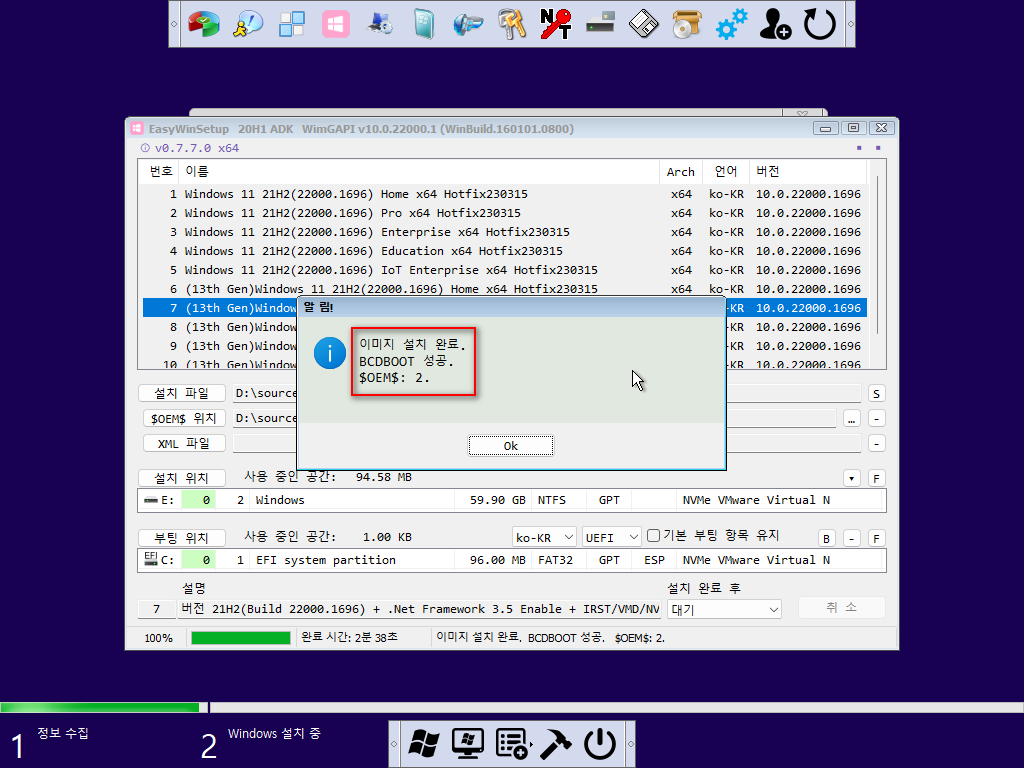Launch the NT red key password icon
1024x768 pixels.
pyautogui.click(x=556, y=24)
